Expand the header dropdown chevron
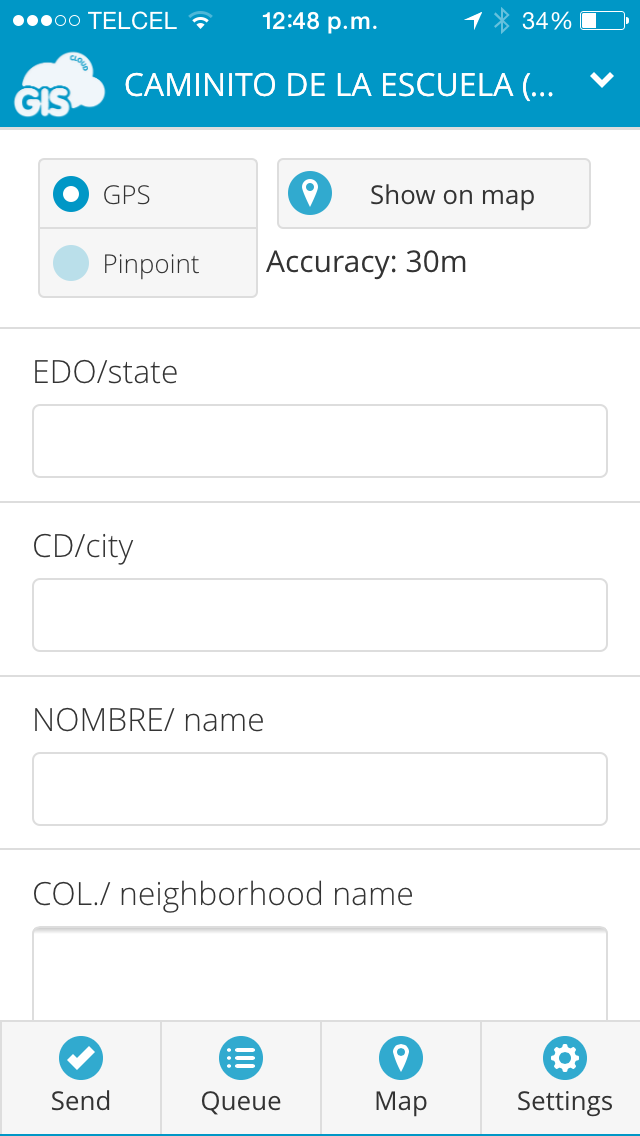Viewport: 640px width, 1136px height. (601, 81)
